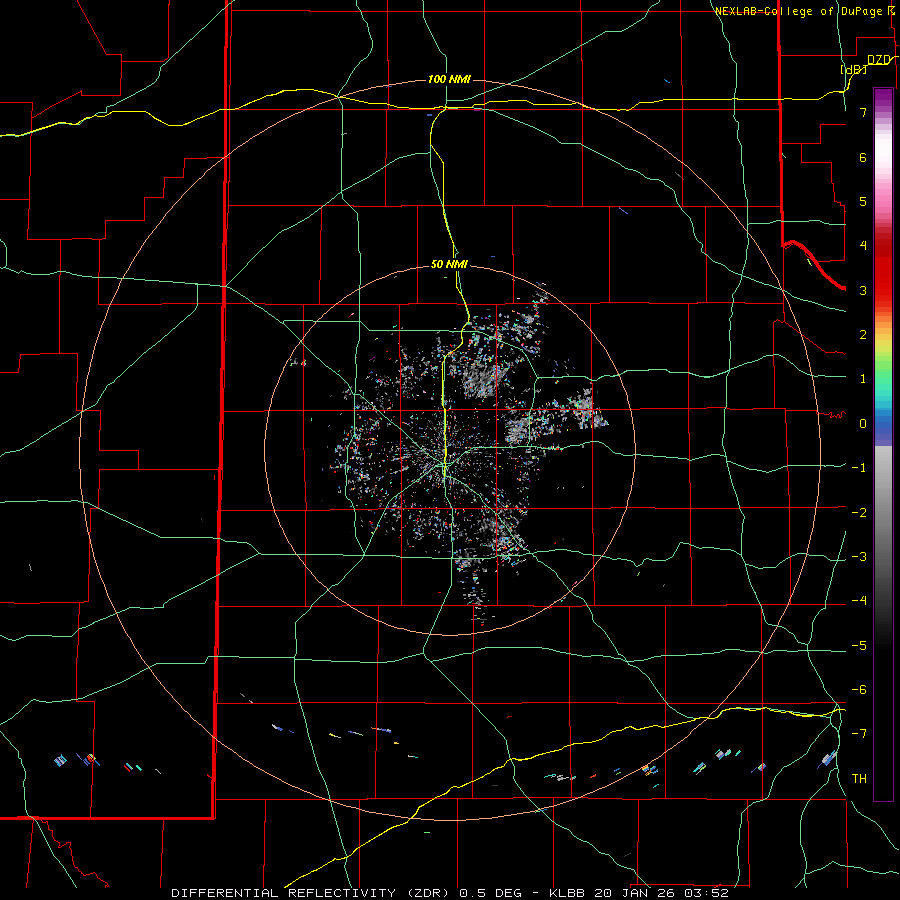Click the '4' value on the color scale

(863, 246)
